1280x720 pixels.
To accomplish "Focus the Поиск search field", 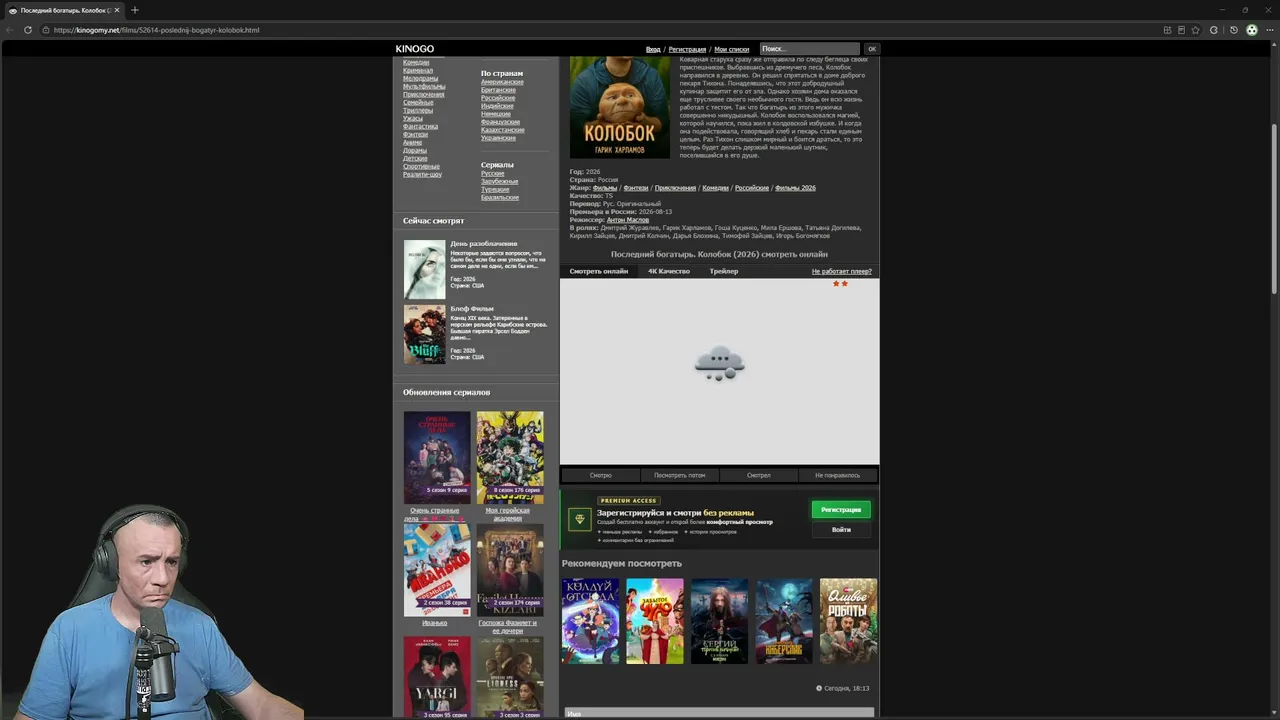I will click(809, 49).
